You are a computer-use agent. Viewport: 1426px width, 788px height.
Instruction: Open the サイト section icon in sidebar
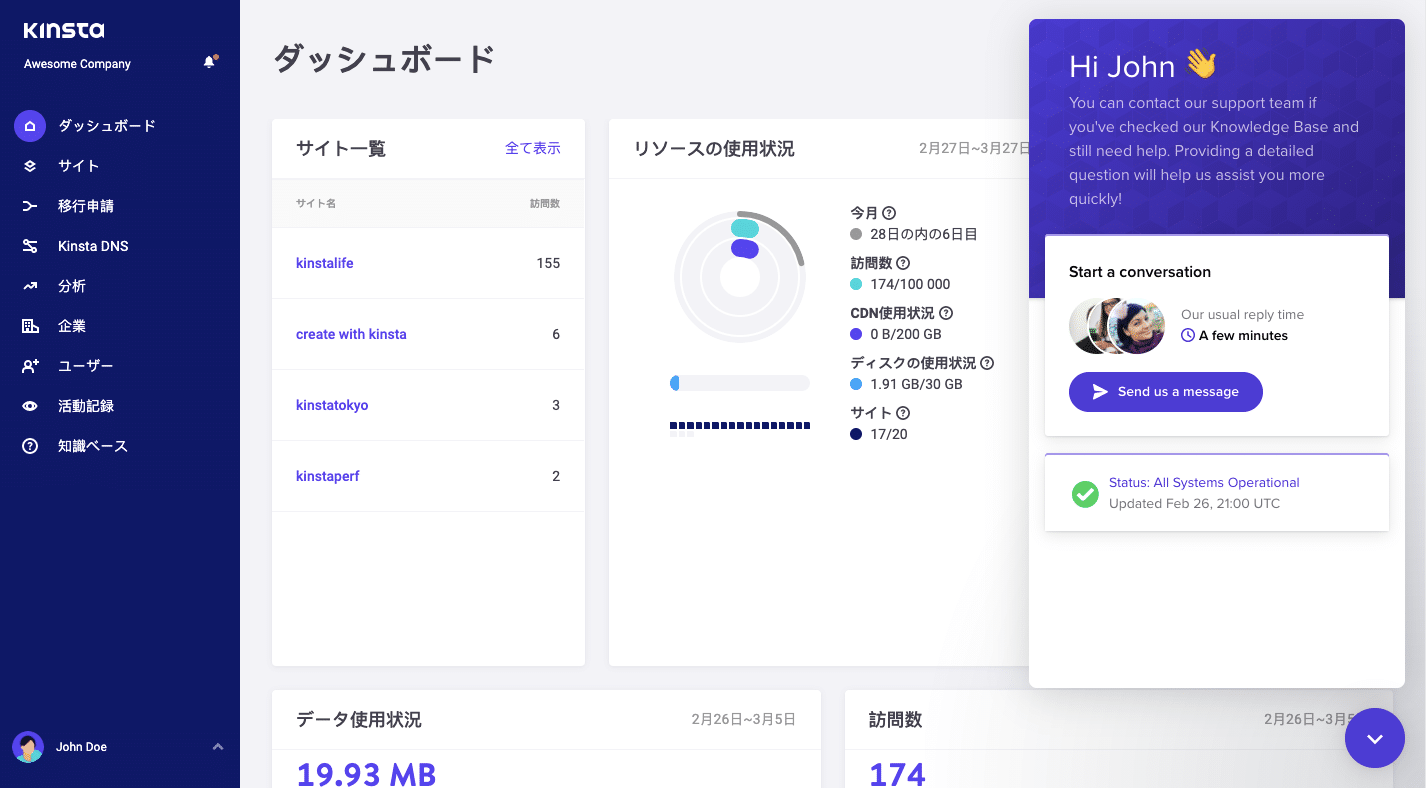(x=30, y=165)
